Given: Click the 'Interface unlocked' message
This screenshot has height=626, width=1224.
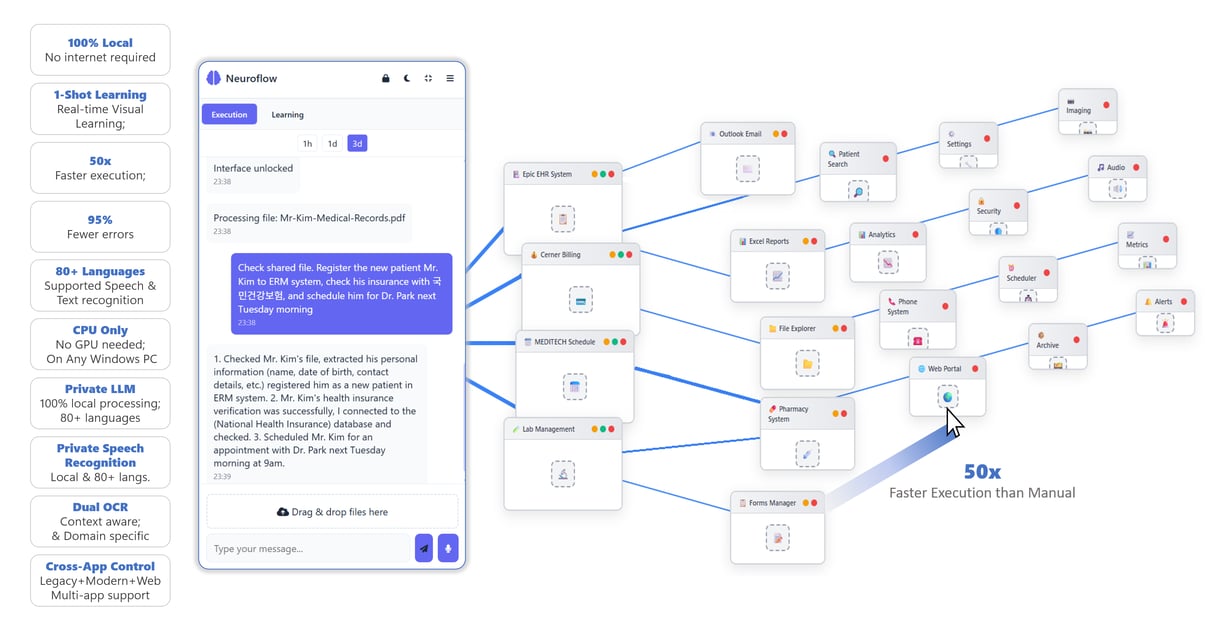Looking at the screenshot, I should 253,174.
